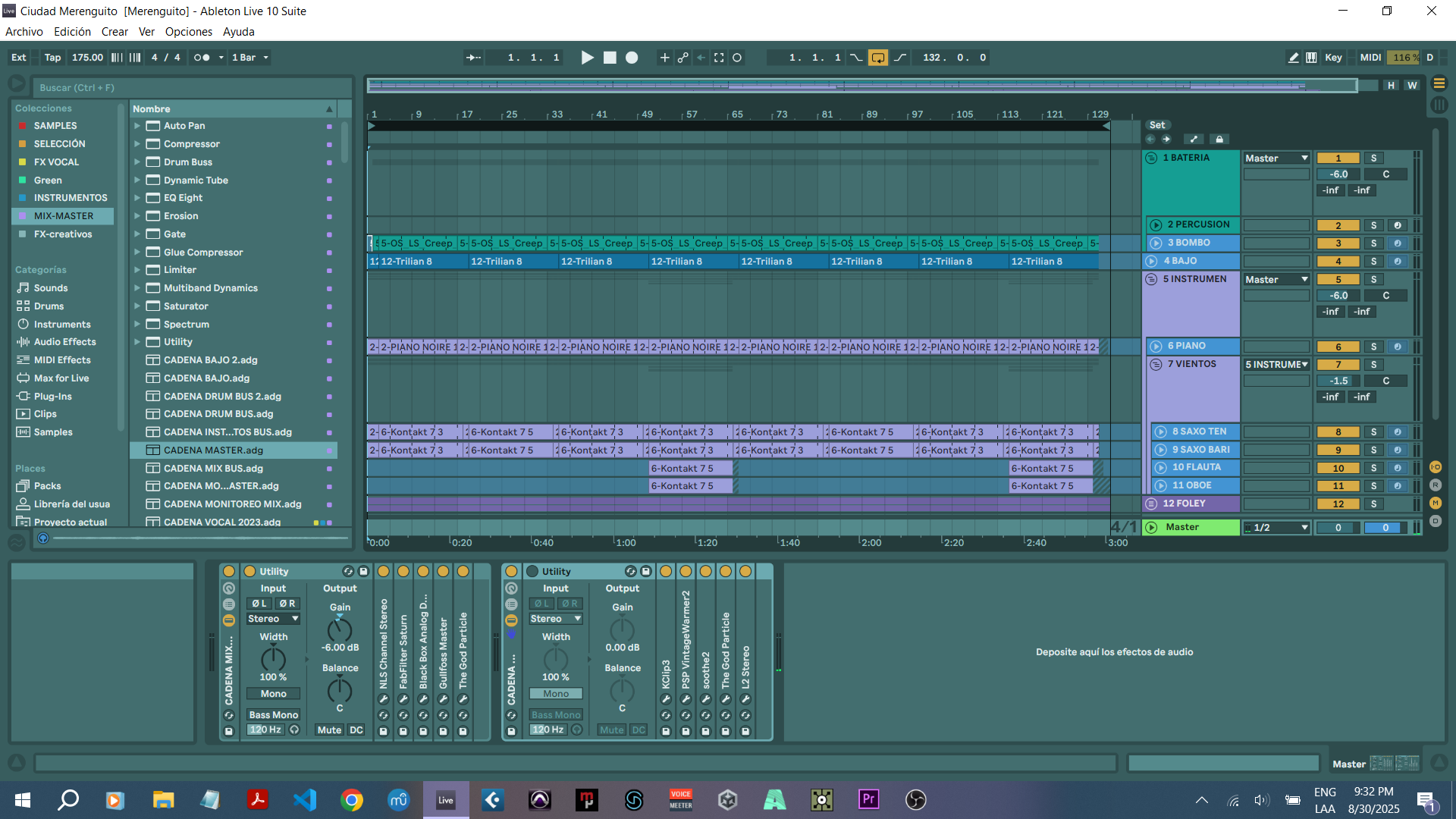Click the Automation Arm link icon
The image size is (1456, 819).
tap(683, 58)
